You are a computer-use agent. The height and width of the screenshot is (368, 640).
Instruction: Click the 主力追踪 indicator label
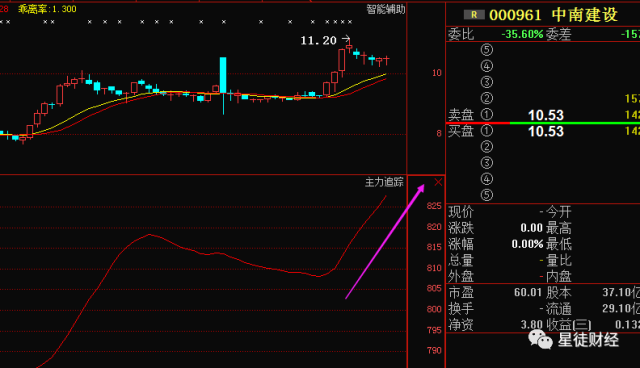click(384, 182)
